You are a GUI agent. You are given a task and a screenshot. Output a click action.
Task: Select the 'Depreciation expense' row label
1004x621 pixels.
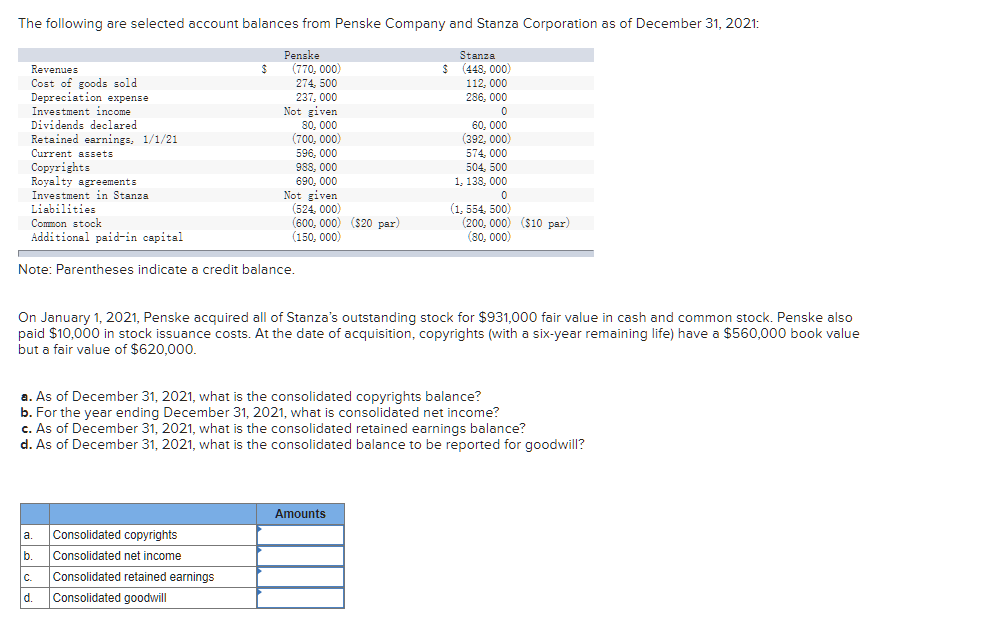pyautogui.click(x=90, y=97)
